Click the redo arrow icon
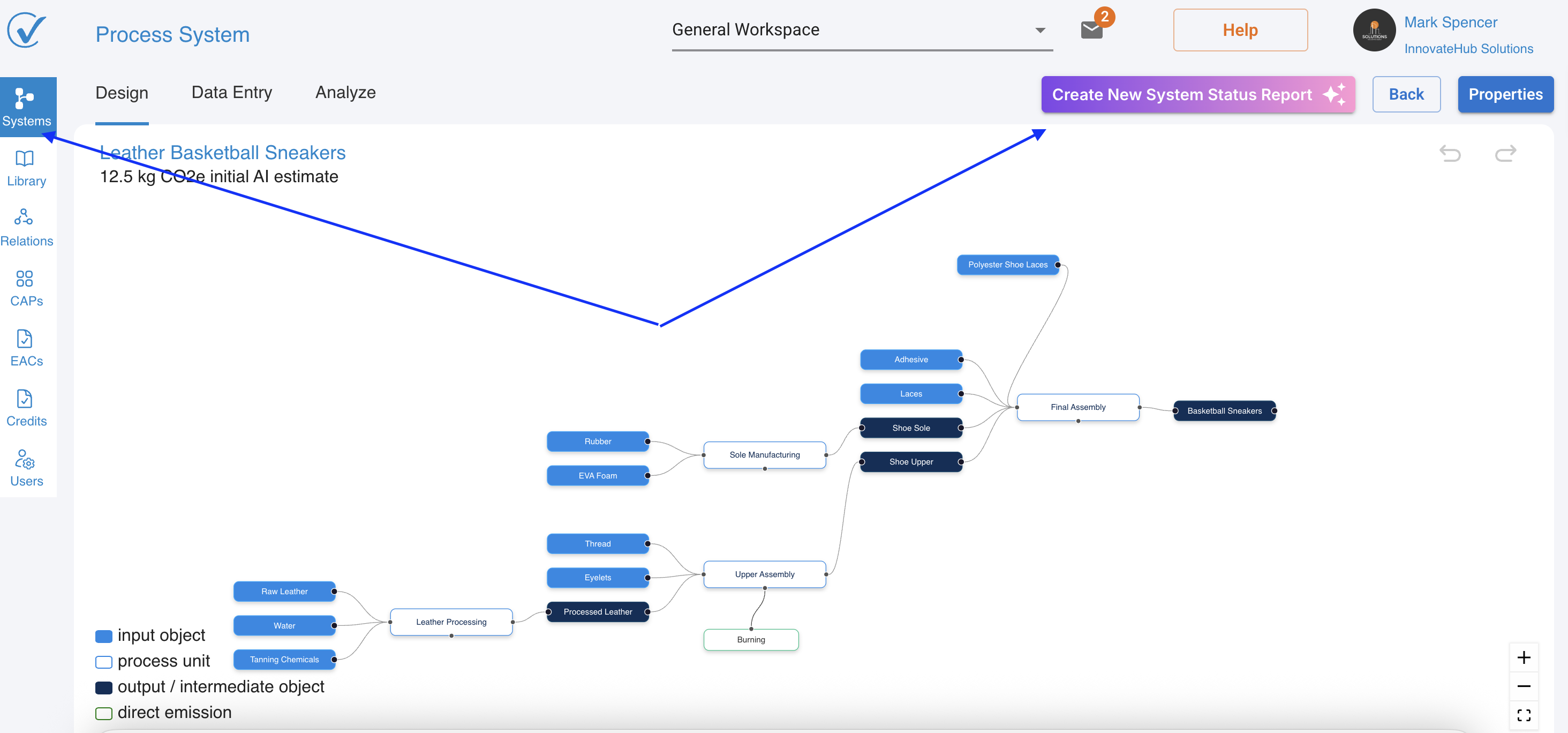The image size is (1568, 733). pyautogui.click(x=1505, y=153)
